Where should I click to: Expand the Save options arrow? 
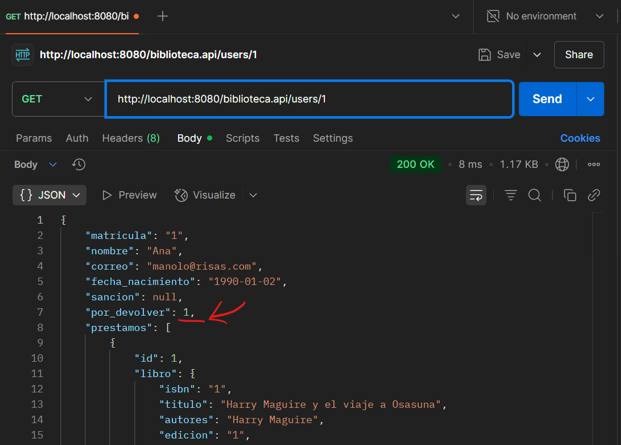tap(537, 55)
